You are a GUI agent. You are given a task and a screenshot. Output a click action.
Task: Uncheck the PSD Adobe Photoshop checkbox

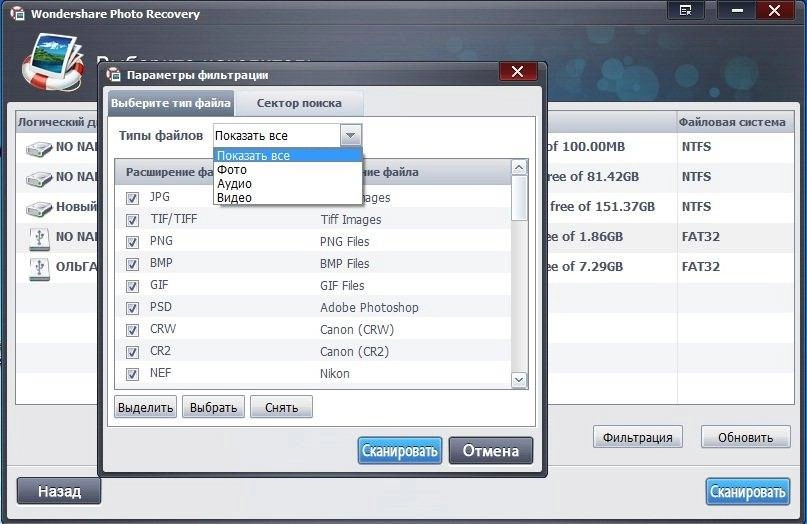pyautogui.click(x=132, y=308)
